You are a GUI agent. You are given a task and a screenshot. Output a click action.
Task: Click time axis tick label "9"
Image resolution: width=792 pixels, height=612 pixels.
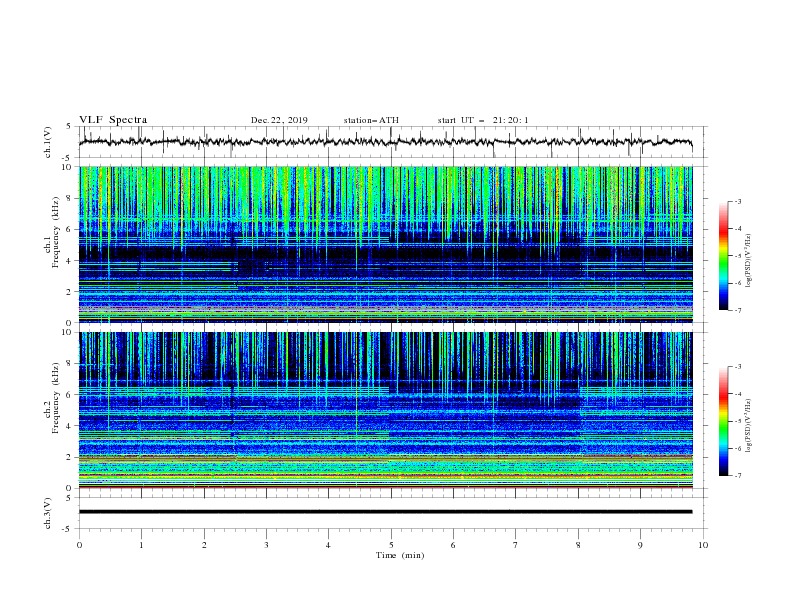[640, 545]
